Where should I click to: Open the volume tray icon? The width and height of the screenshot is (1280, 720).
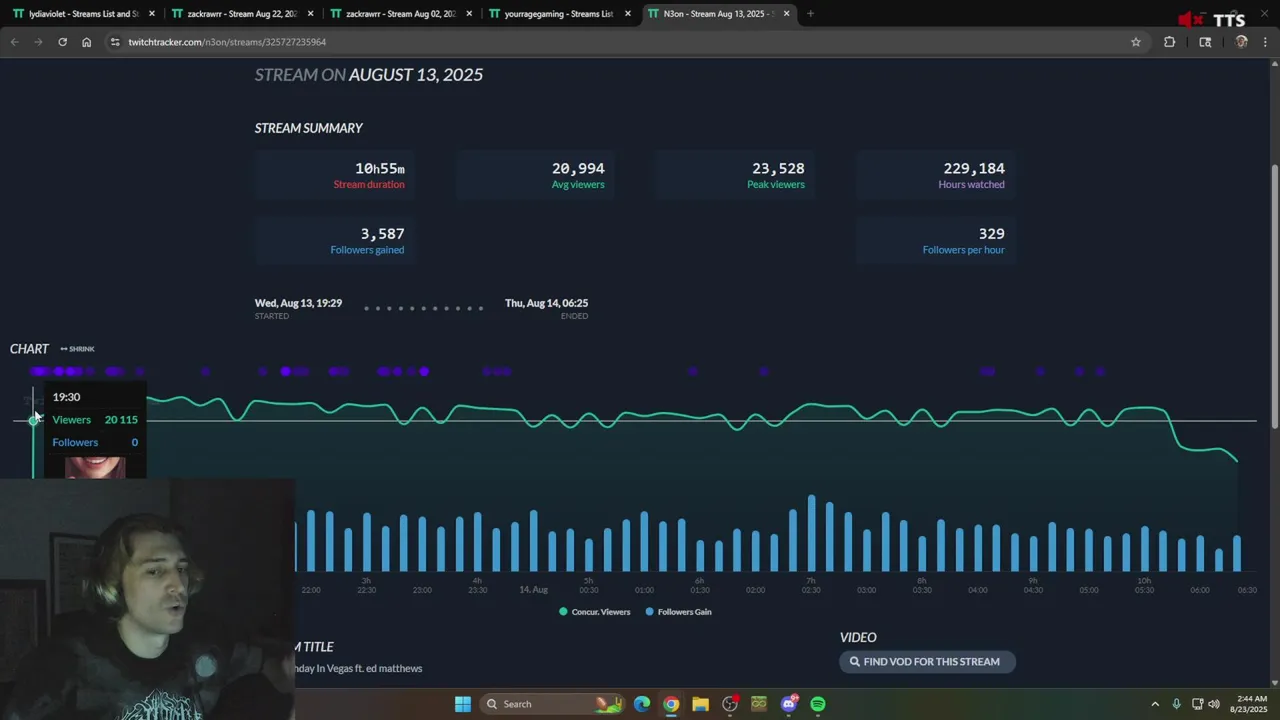coord(1214,704)
